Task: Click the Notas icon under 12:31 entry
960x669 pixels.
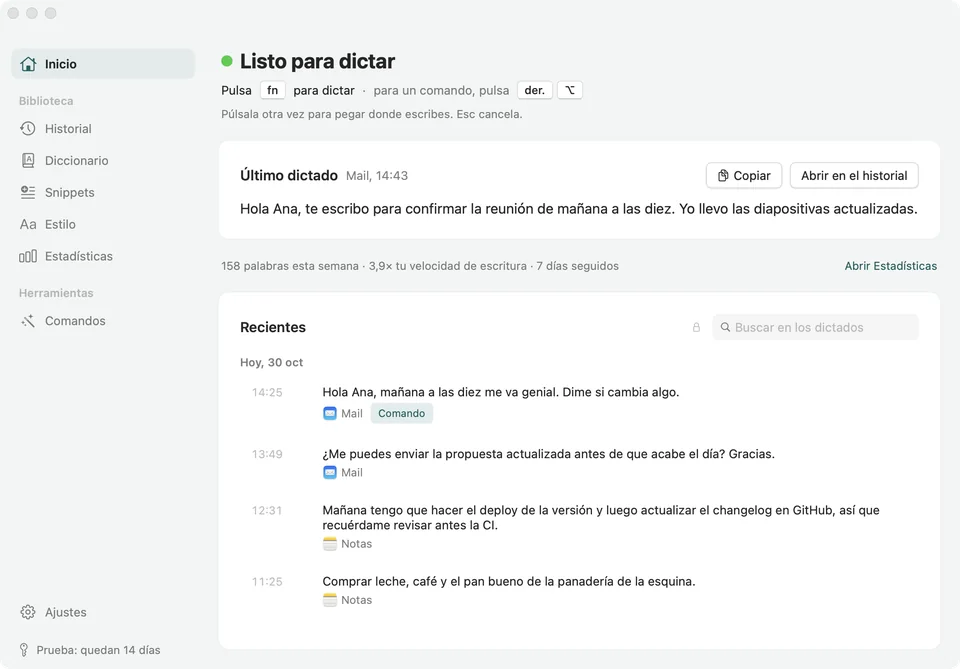Action: 330,544
